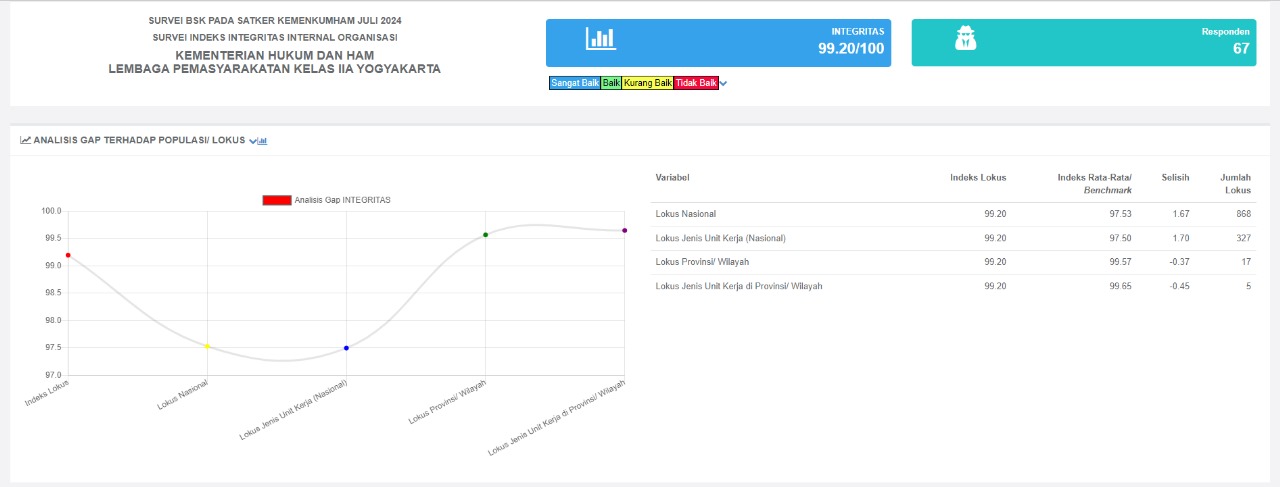Click the Indeks Lokus column header

978,177
